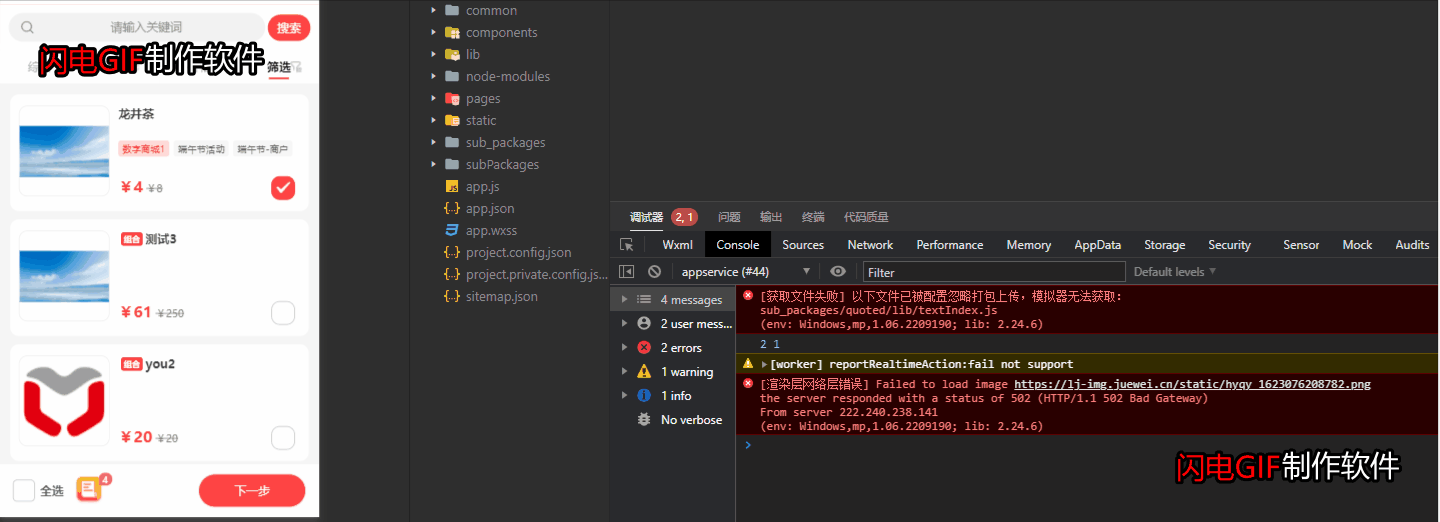This screenshot has height=522, width=1440.
Task: Click the red cross icon beside 2 errors
Action: [644, 348]
